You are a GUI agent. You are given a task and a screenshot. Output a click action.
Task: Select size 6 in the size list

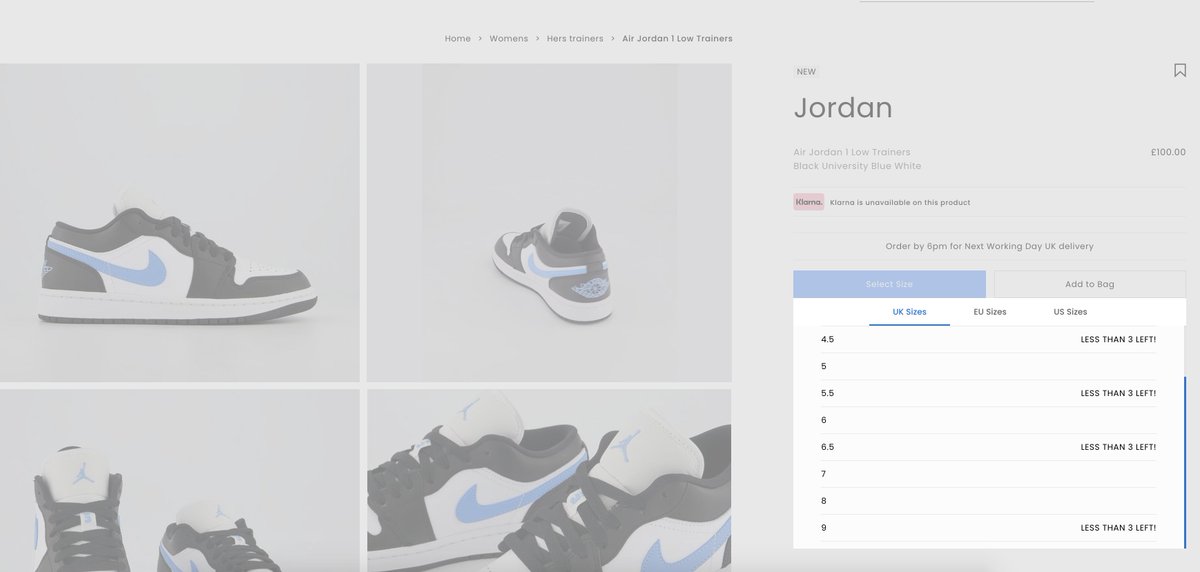[988, 420]
